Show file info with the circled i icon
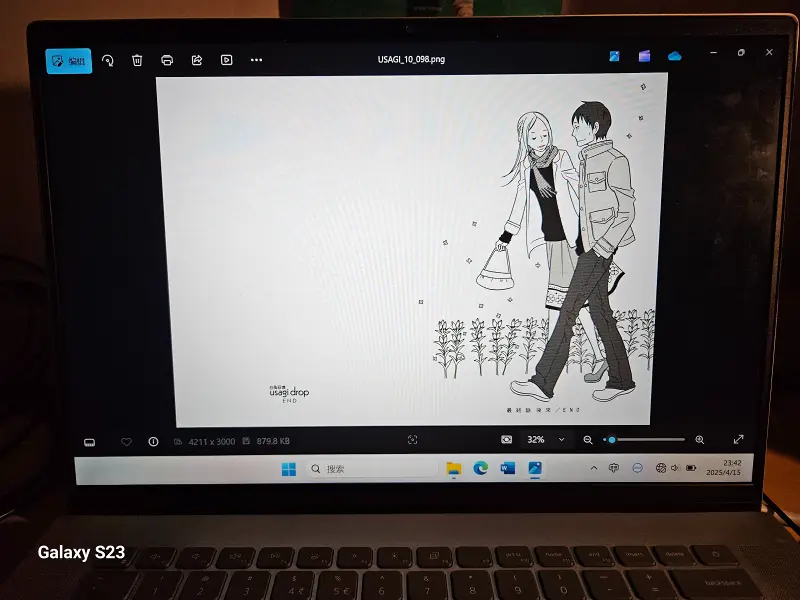 (x=153, y=442)
